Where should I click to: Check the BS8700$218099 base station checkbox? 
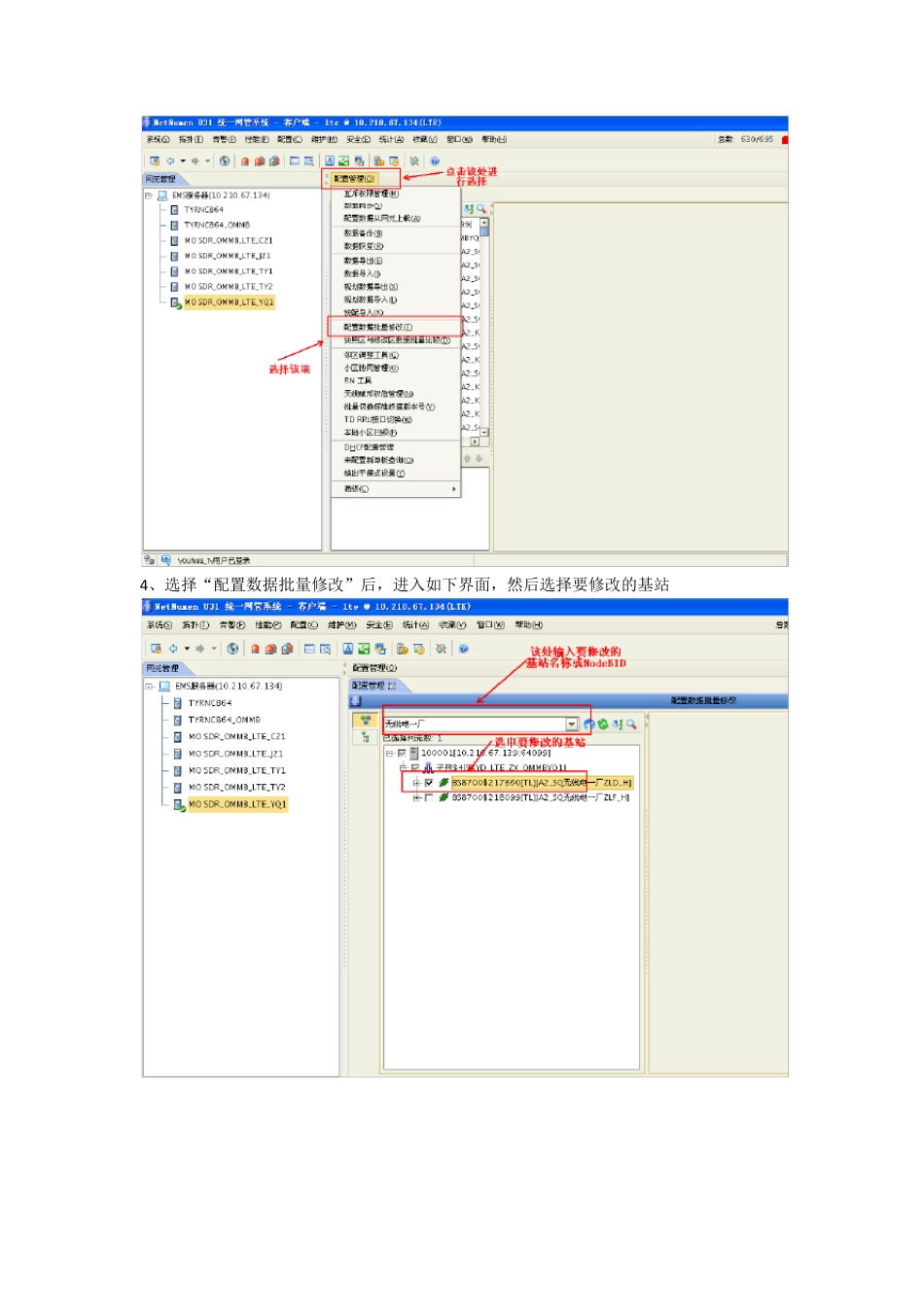tap(429, 797)
